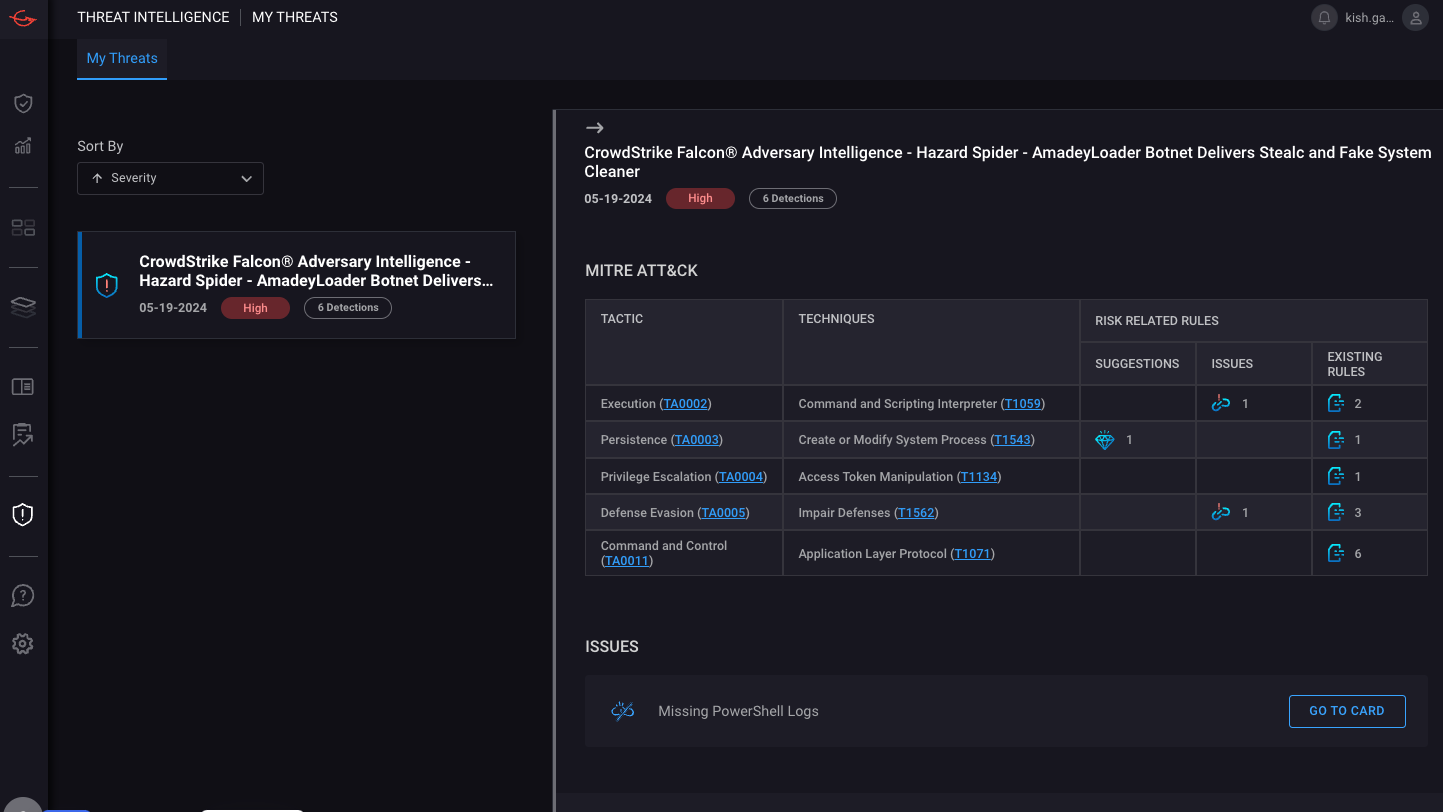Open the threat intelligence shield sidebar icon
Screen dimensions: 1443x812
[x=23, y=515]
